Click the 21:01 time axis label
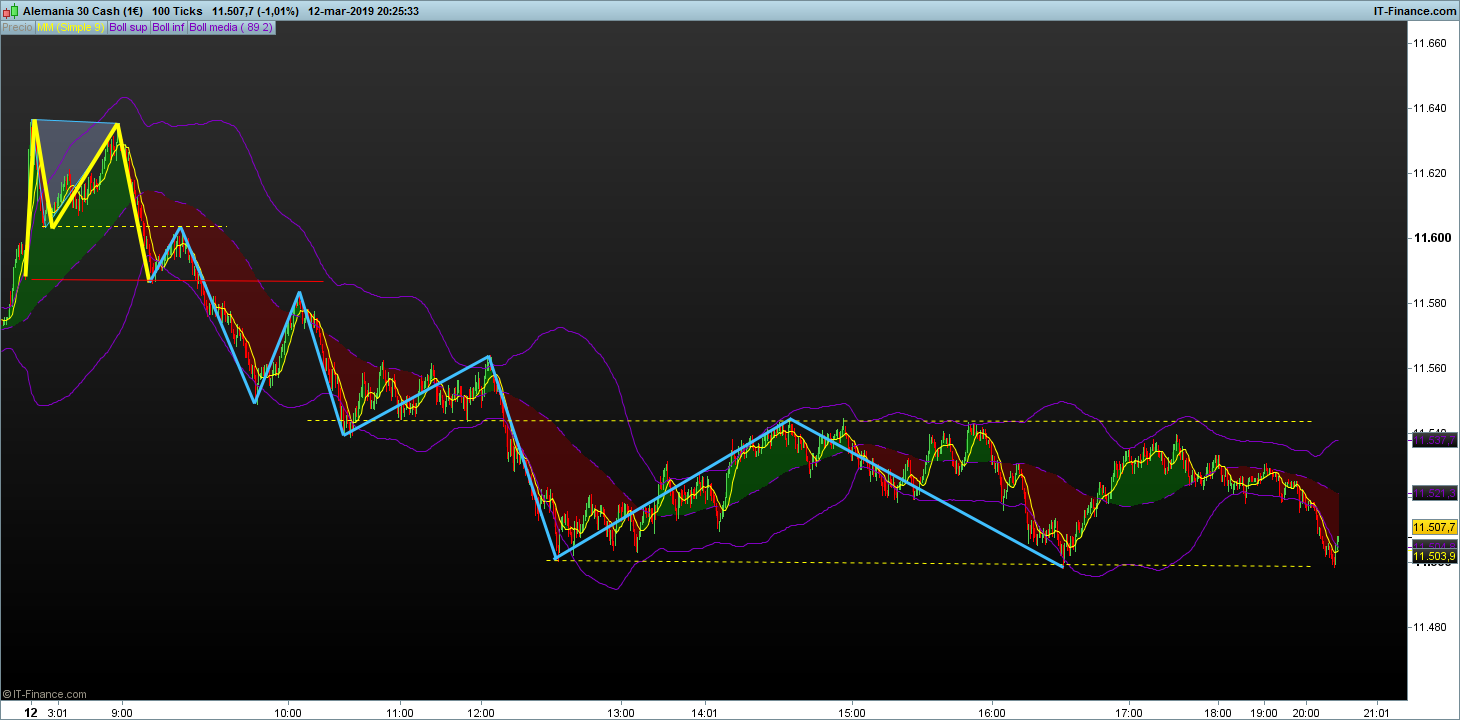Screen dimensions: 1460x720 tap(1377, 713)
